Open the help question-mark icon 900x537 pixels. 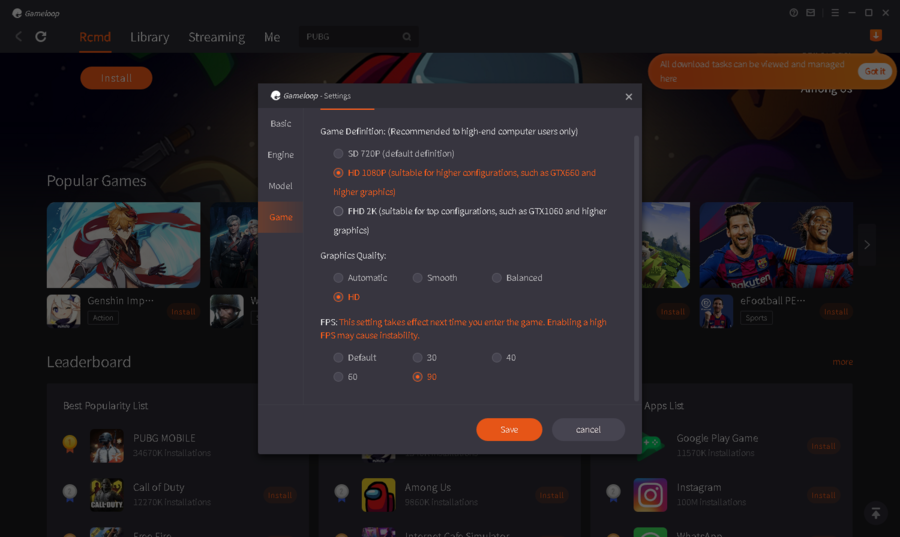click(x=793, y=13)
